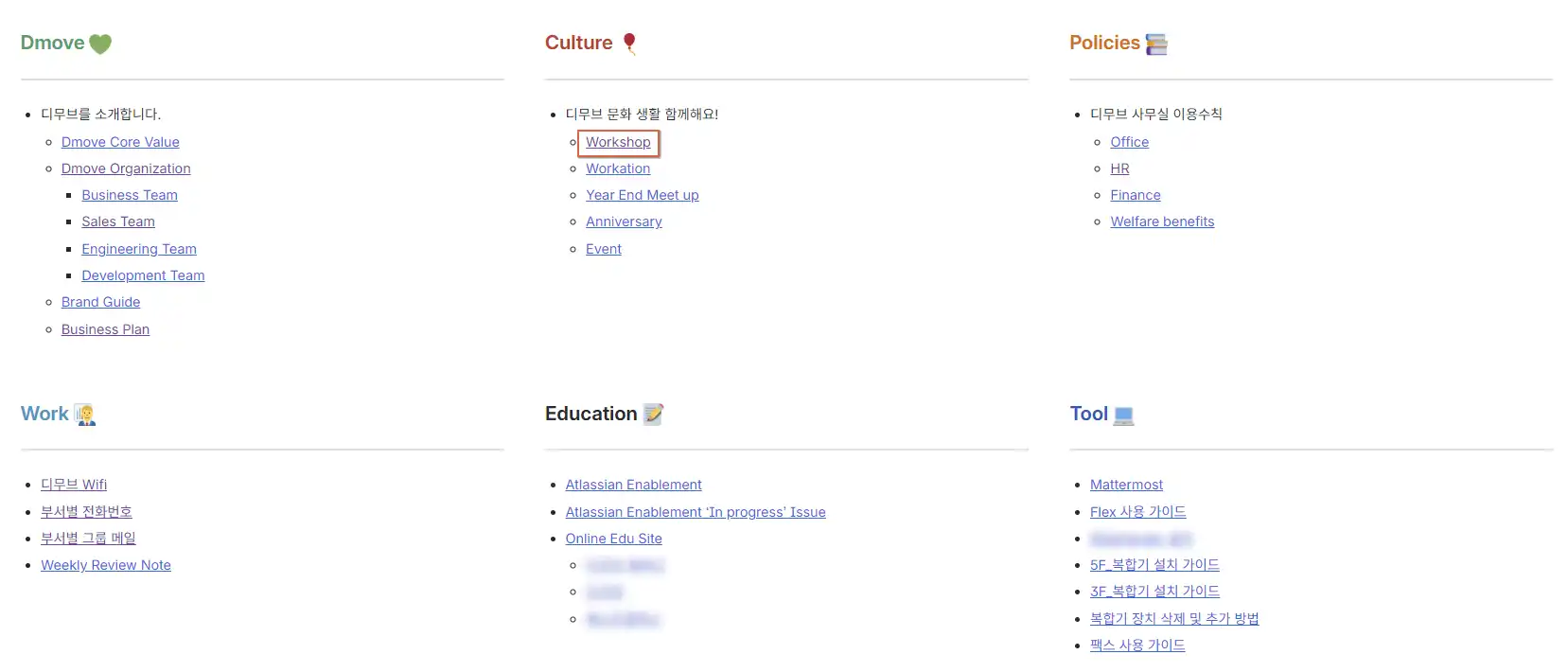Open the 디무브 Wifi link
Screen dimensions: 1568x672
(74, 485)
